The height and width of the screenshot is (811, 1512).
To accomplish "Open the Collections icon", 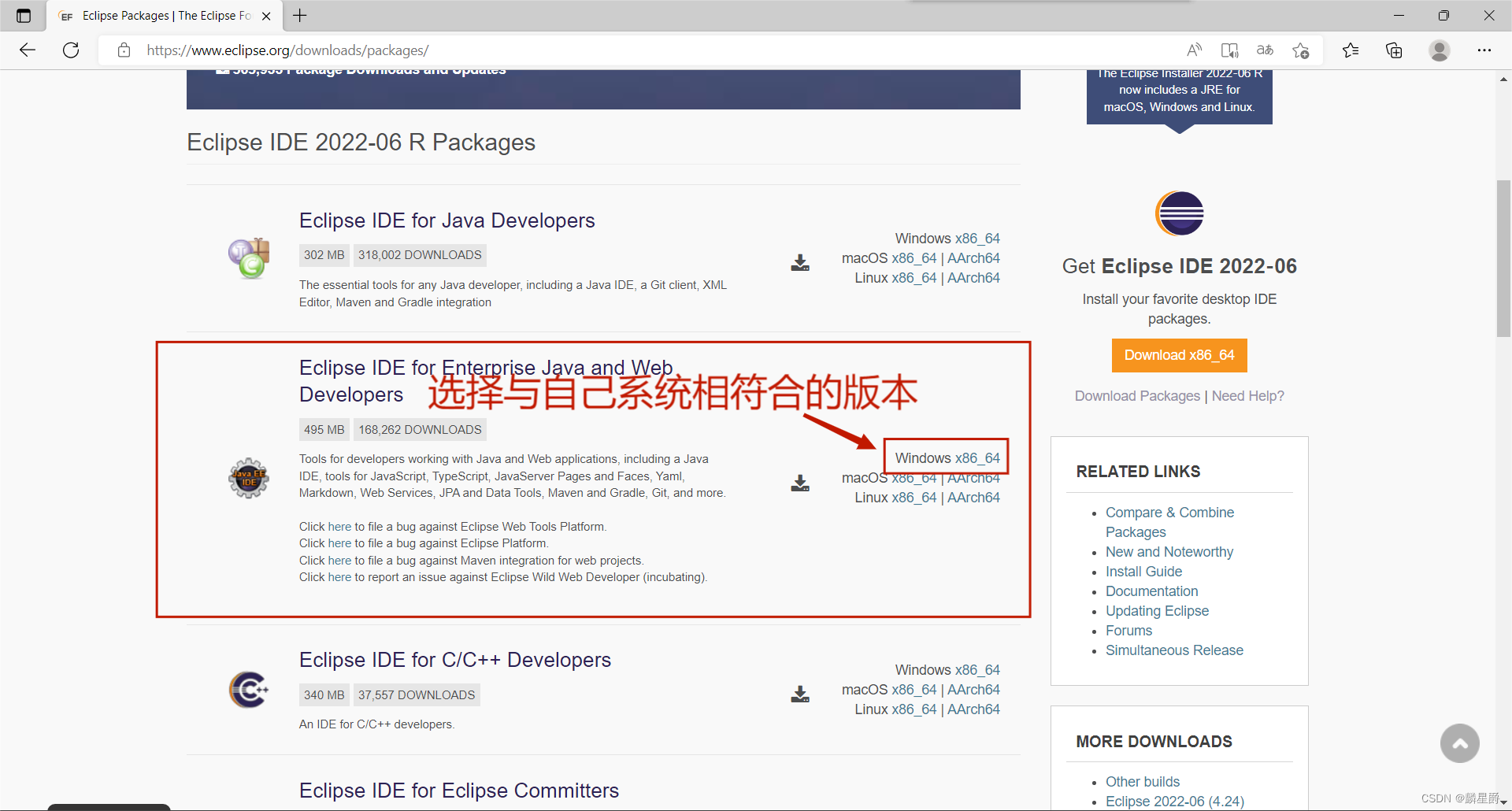I will 1394,50.
